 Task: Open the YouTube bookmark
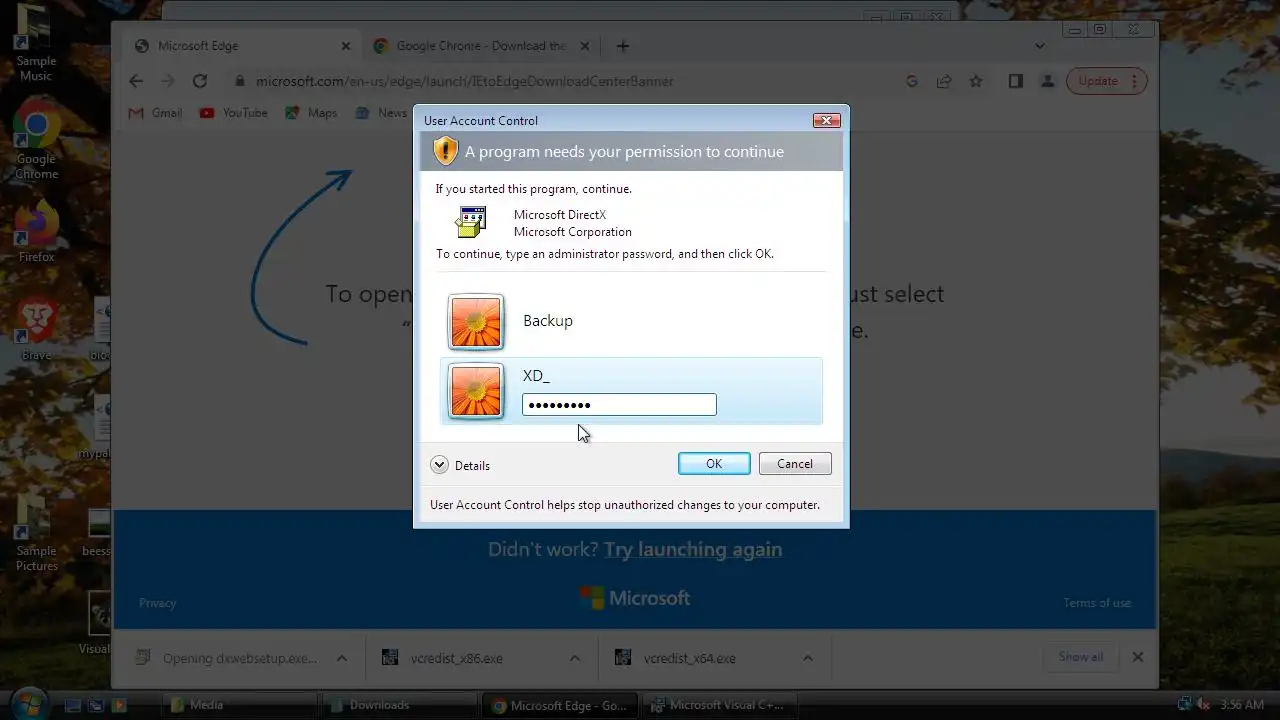(x=233, y=113)
